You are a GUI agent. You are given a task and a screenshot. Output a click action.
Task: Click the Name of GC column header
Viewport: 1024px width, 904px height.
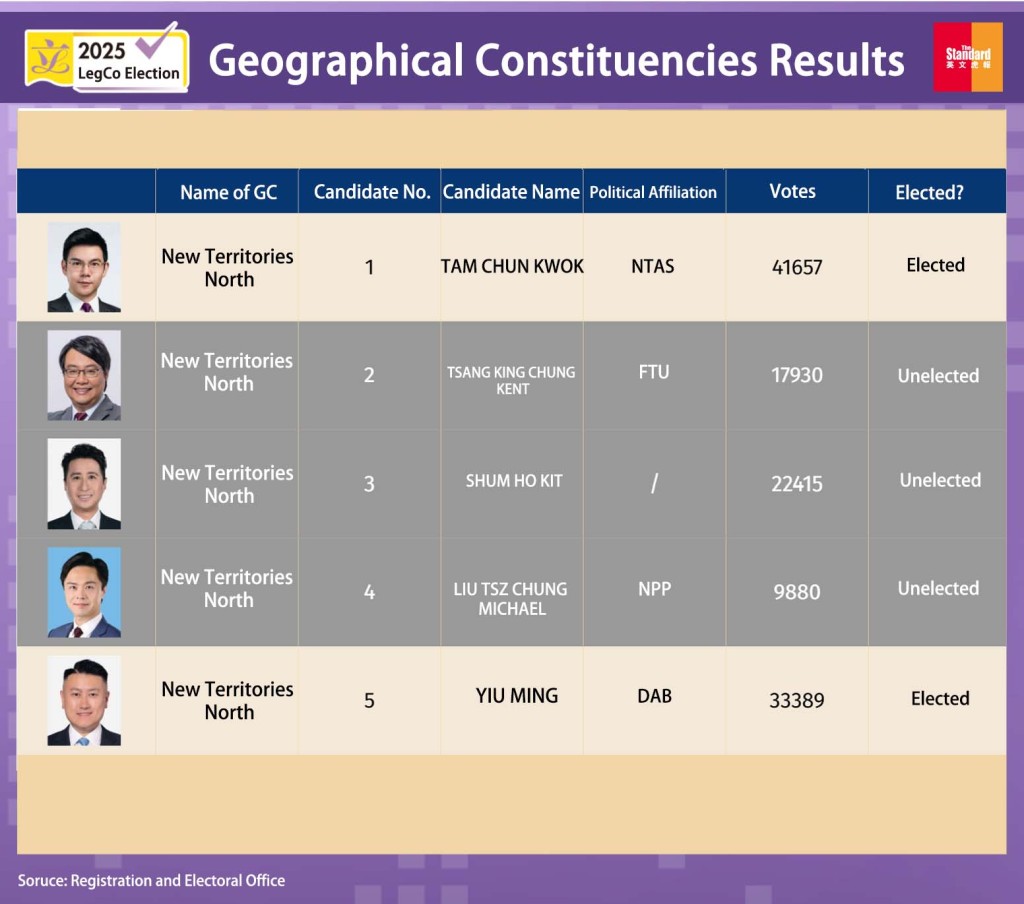pos(228,192)
